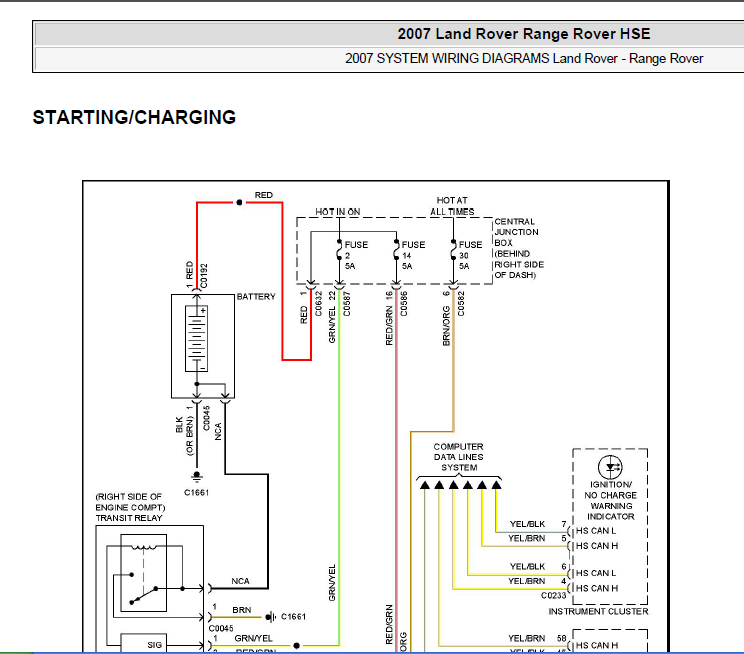This screenshot has height=654, width=744.
Task: Click connector label C0632
Action: coord(318,303)
